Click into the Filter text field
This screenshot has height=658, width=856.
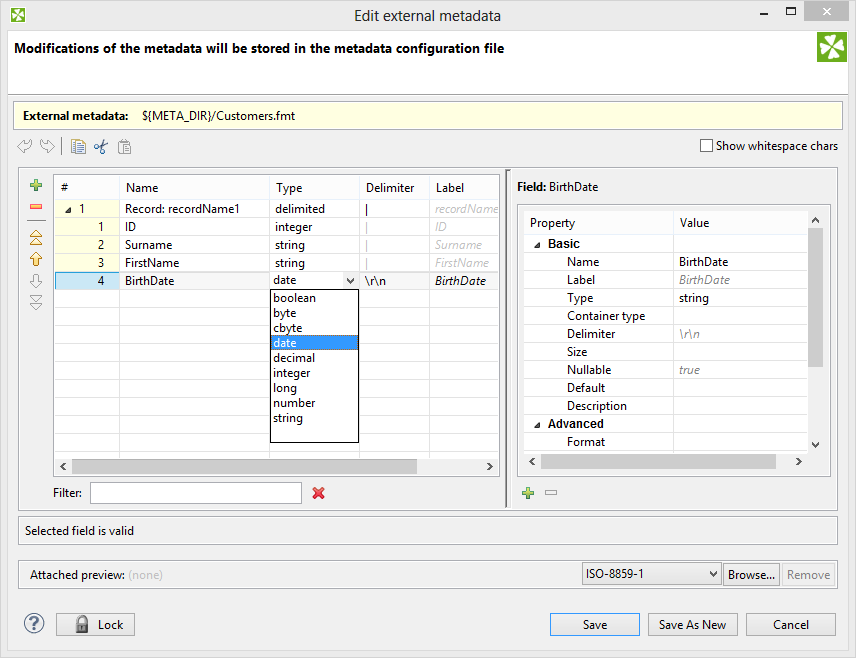click(x=195, y=493)
